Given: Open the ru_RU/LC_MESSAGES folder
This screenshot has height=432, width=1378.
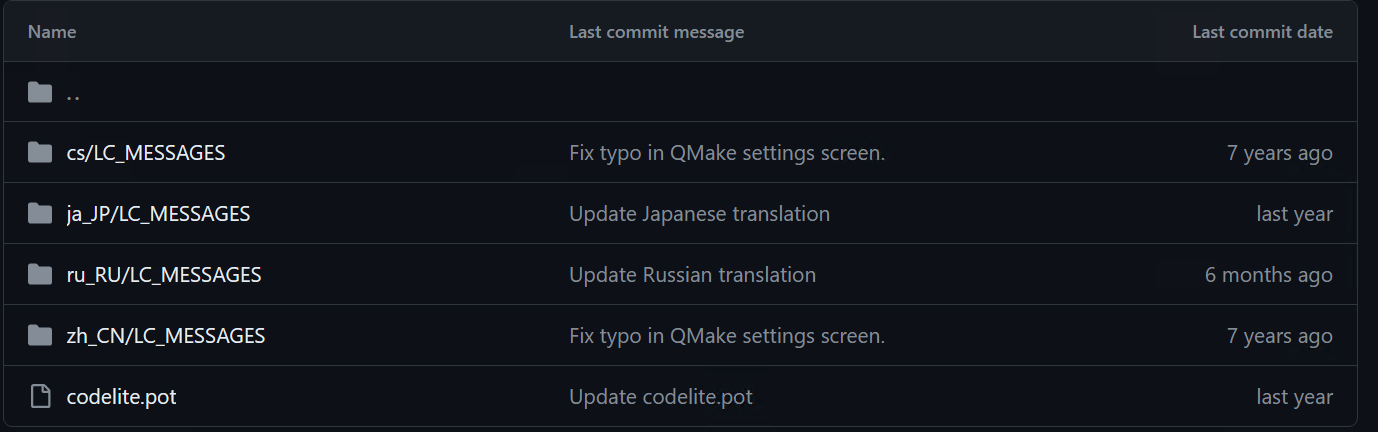Looking at the screenshot, I should click(164, 275).
